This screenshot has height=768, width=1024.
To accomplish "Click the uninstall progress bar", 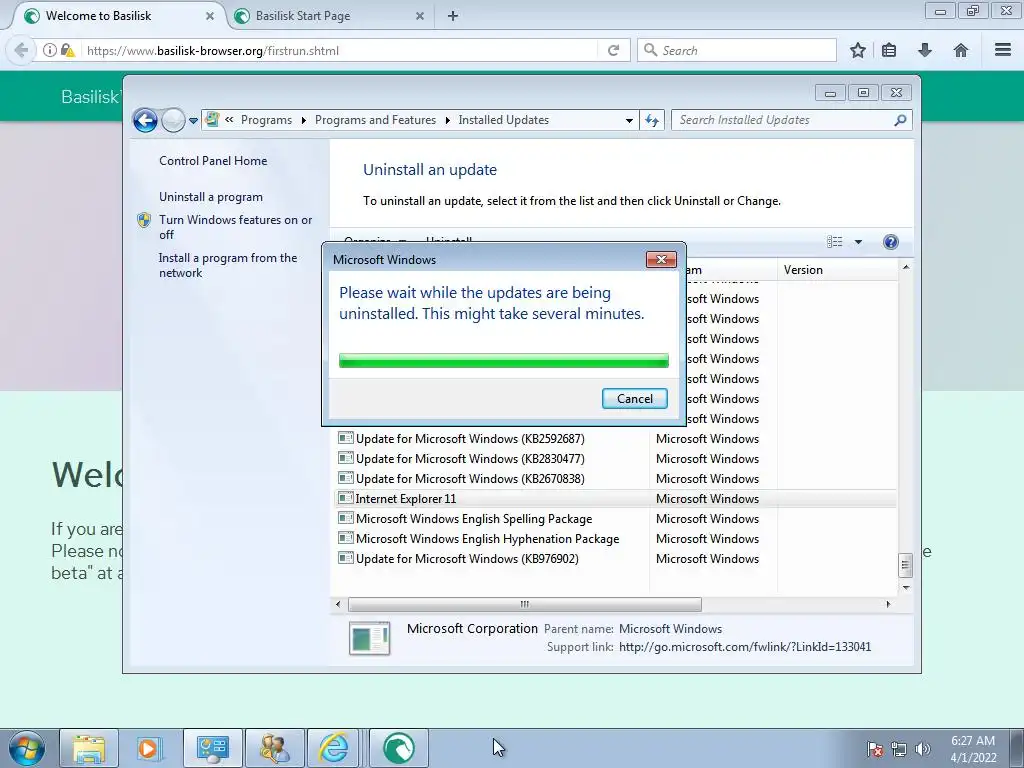I will (x=504, y=360).
